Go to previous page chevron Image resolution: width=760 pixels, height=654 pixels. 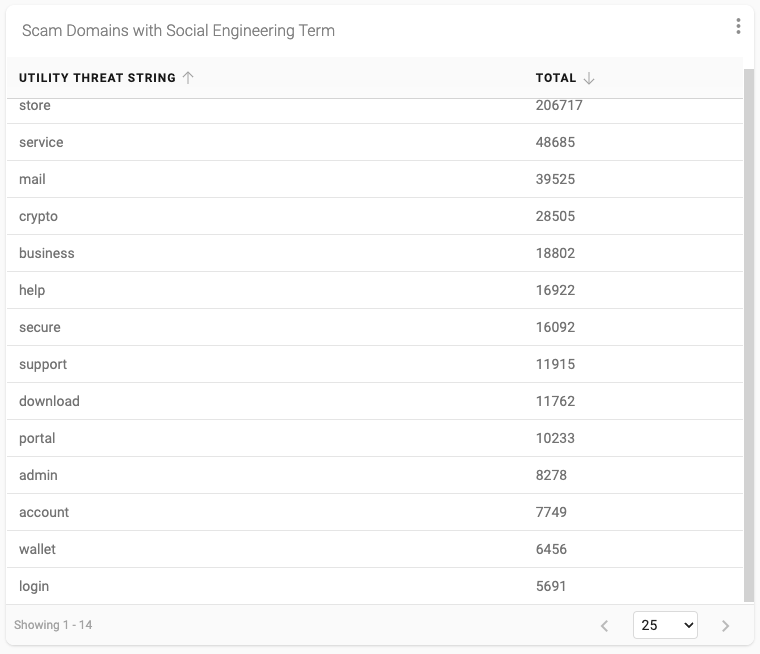(x=604, y=625)
